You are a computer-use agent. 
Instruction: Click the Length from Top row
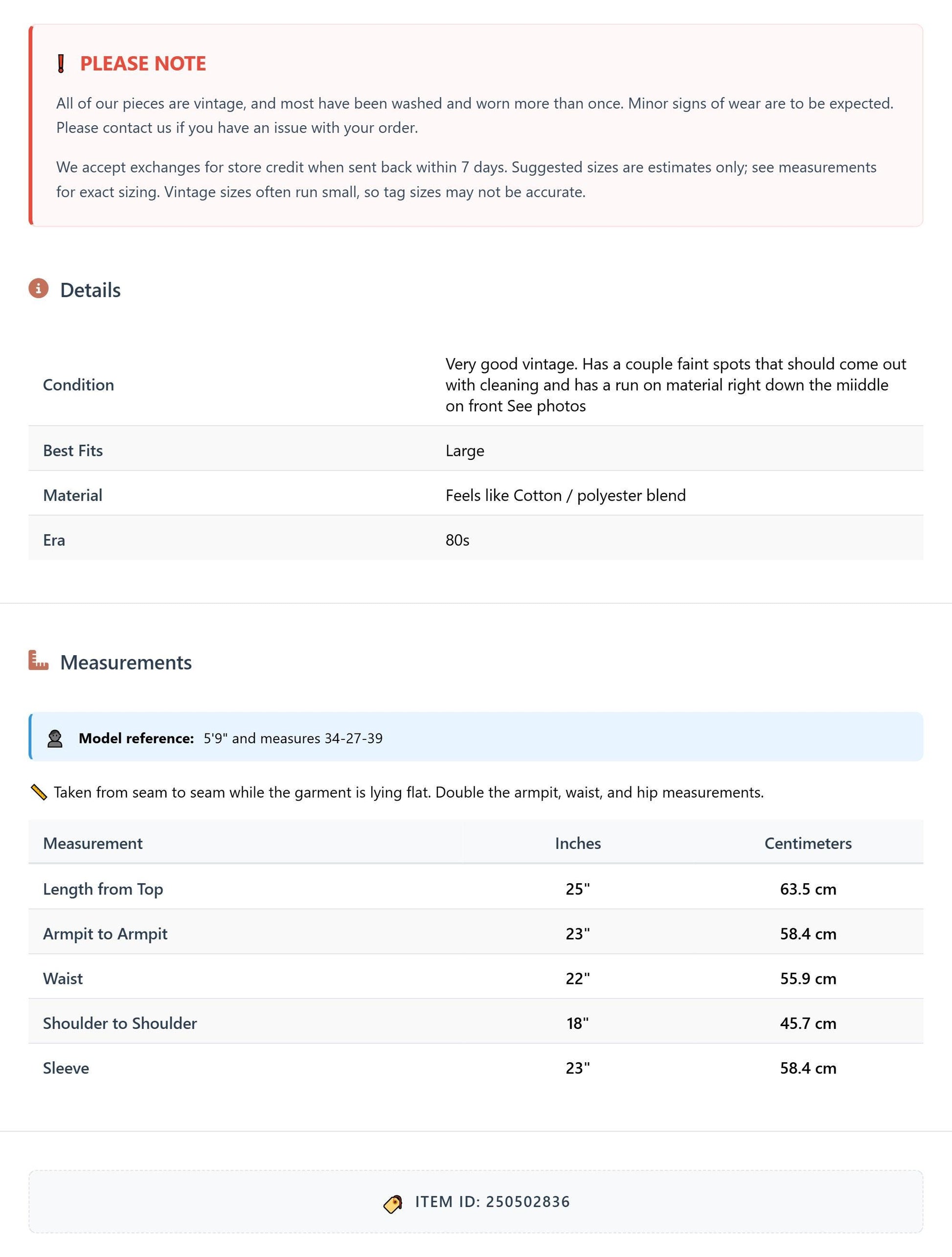(476, 888)
